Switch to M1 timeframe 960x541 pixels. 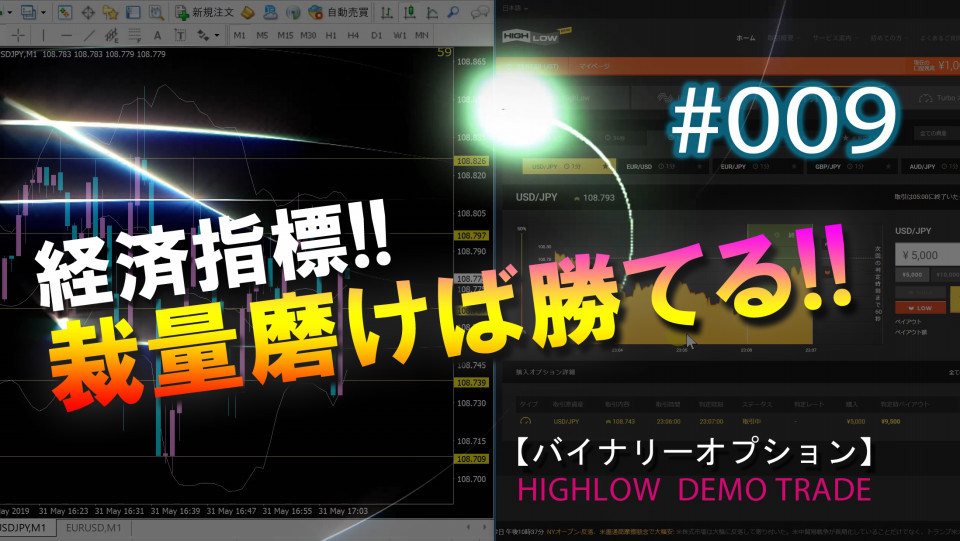coord(239,35)
